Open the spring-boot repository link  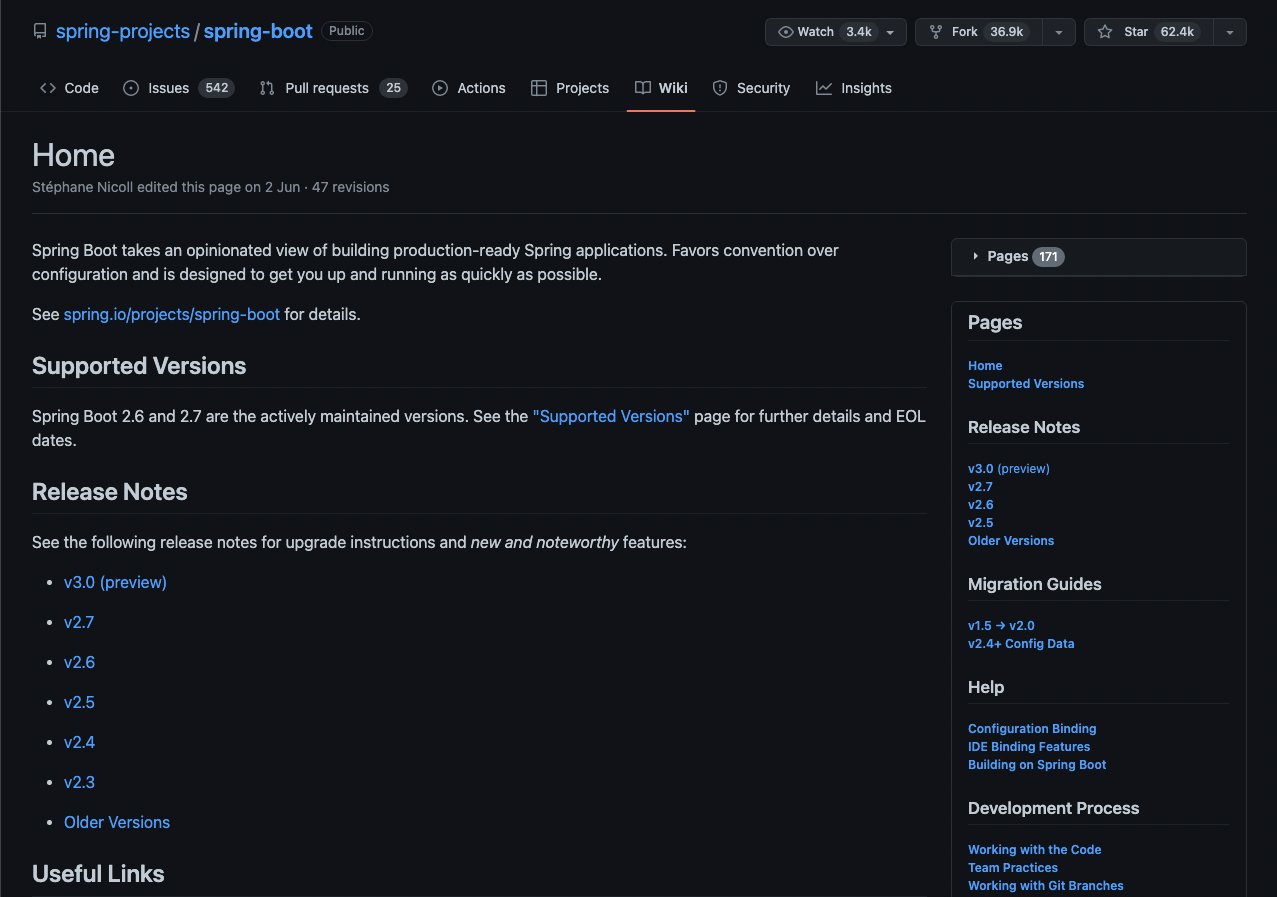point(258,31)
